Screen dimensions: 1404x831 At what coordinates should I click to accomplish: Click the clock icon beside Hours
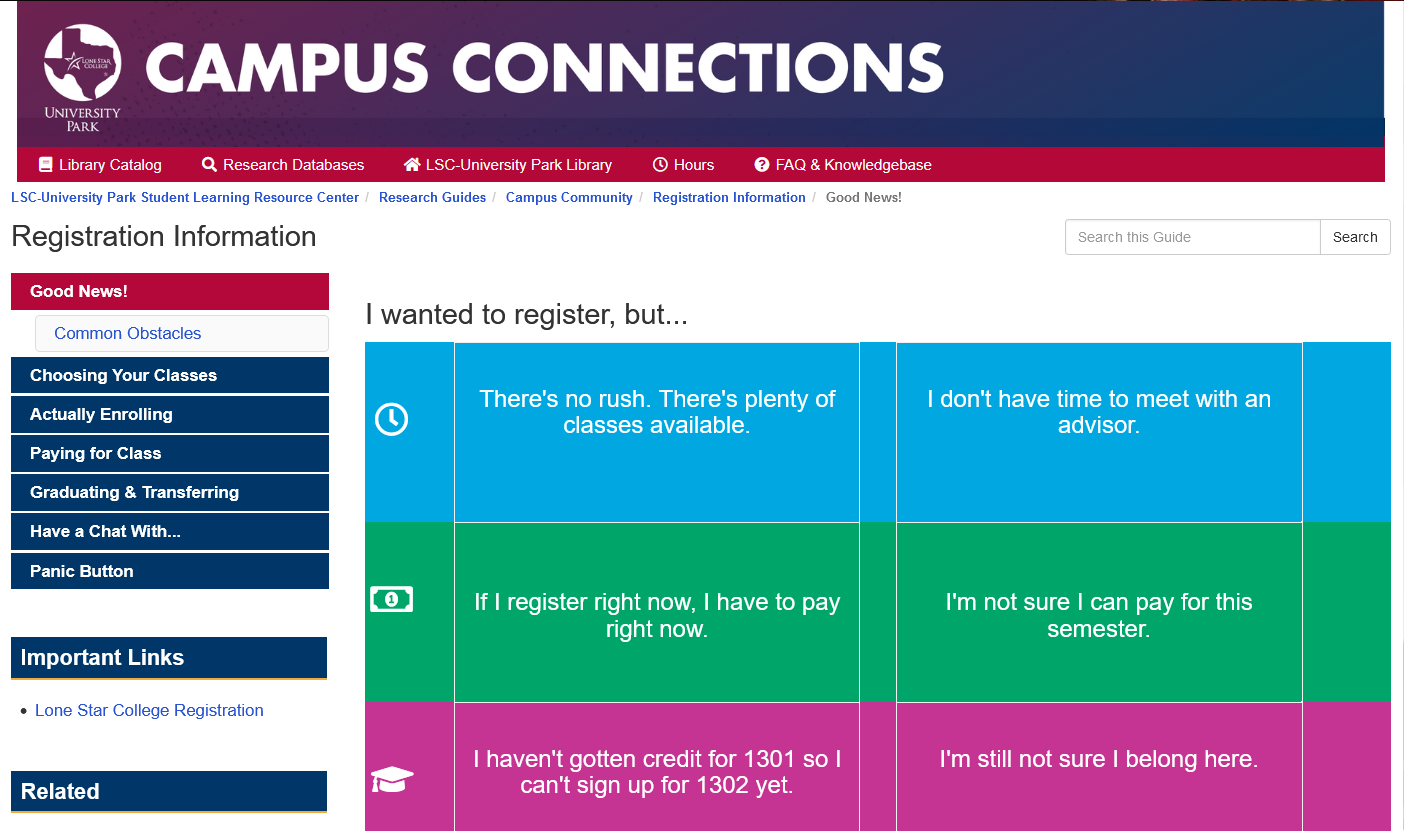(660, 164)
